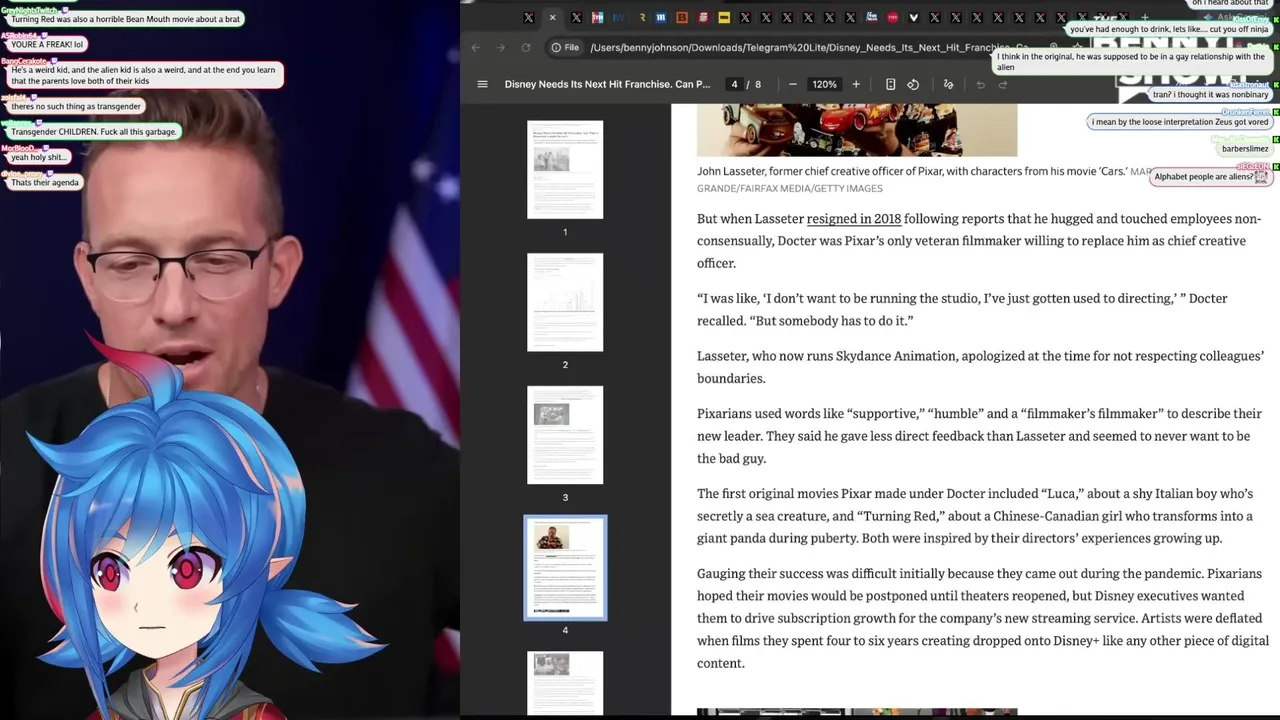Viewport: 1280px width, 720px height.
Task: Click chat message 'tran? i thought it was nonbinary'
Action: (x=1210, y=95)
